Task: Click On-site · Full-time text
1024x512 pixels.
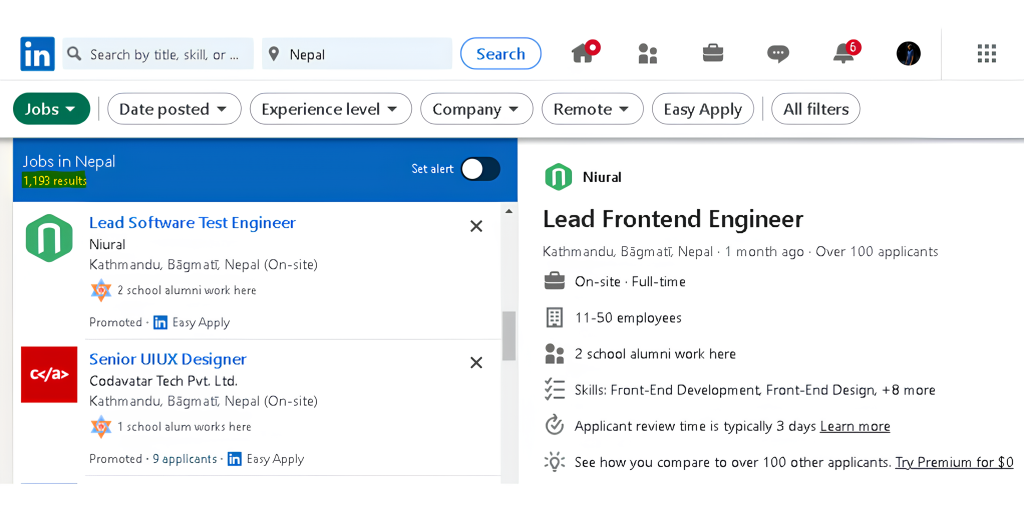Action: pyautogui.click(x=630, y=282)
